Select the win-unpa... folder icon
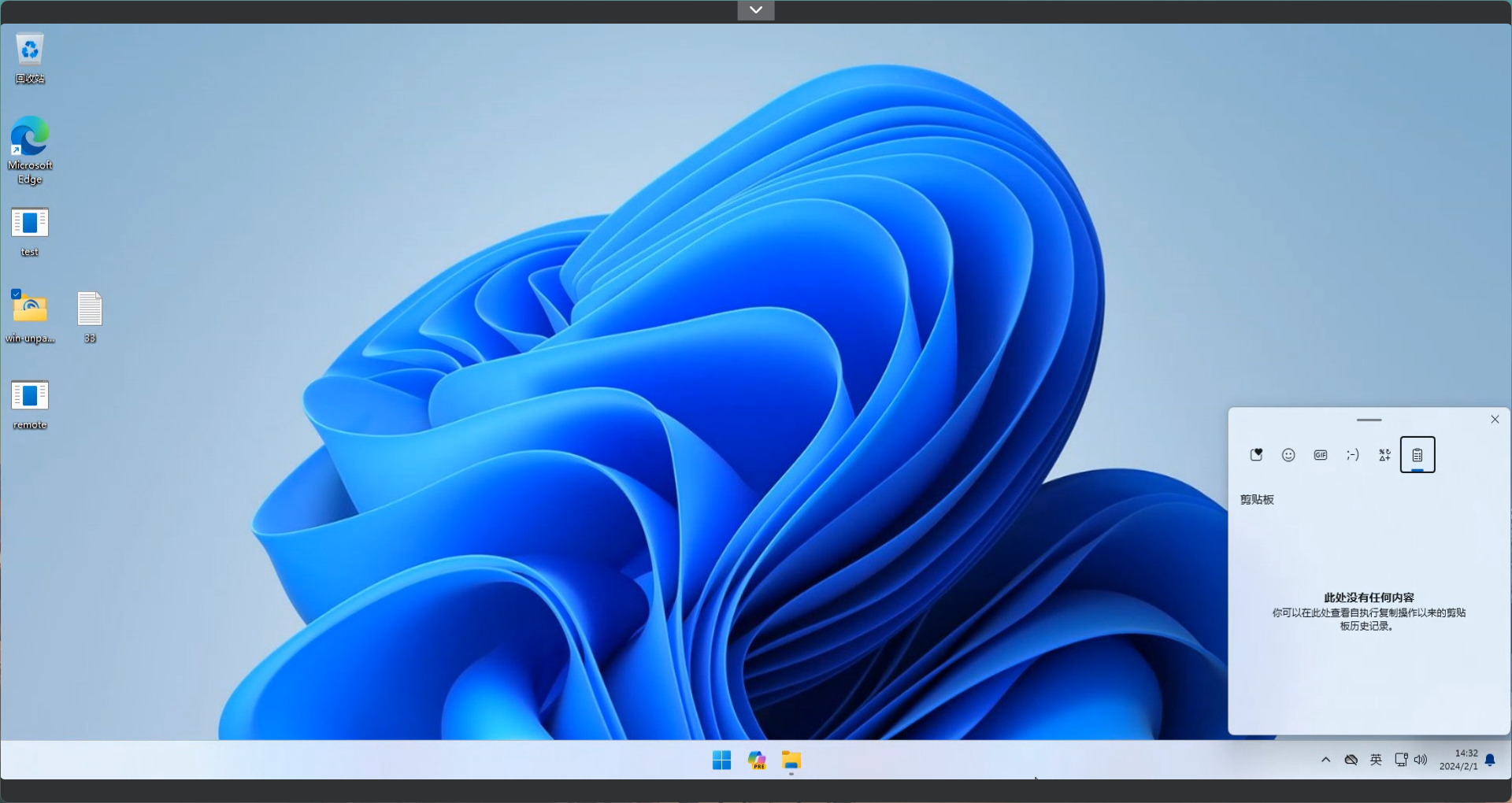The height and width of the screenshot is (803, 1512). coord(30,317)
